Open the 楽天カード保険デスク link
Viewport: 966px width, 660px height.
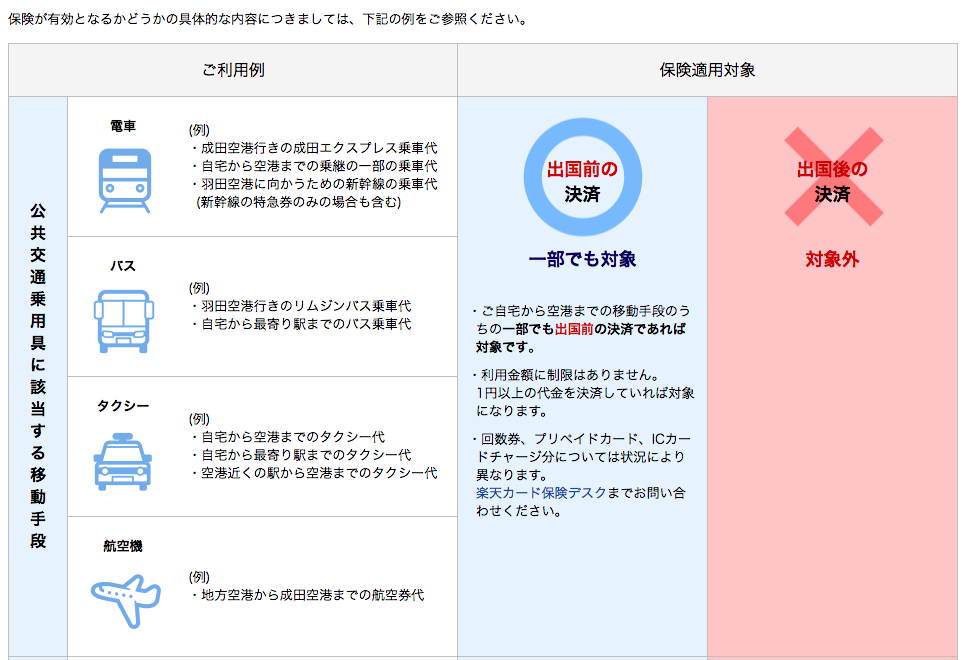(x=541, y=493)
